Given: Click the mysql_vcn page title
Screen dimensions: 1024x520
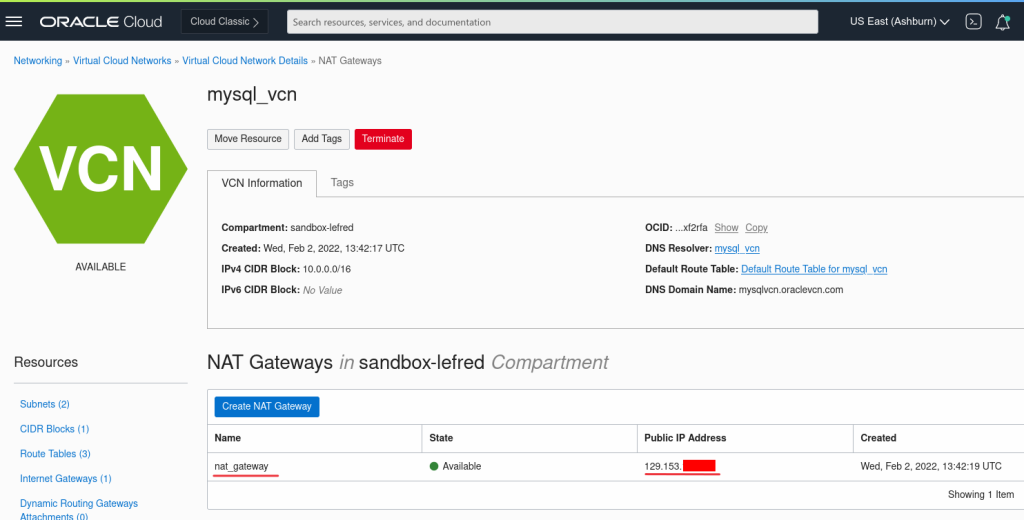Looking at the screenshot, I should coord(252,95).
